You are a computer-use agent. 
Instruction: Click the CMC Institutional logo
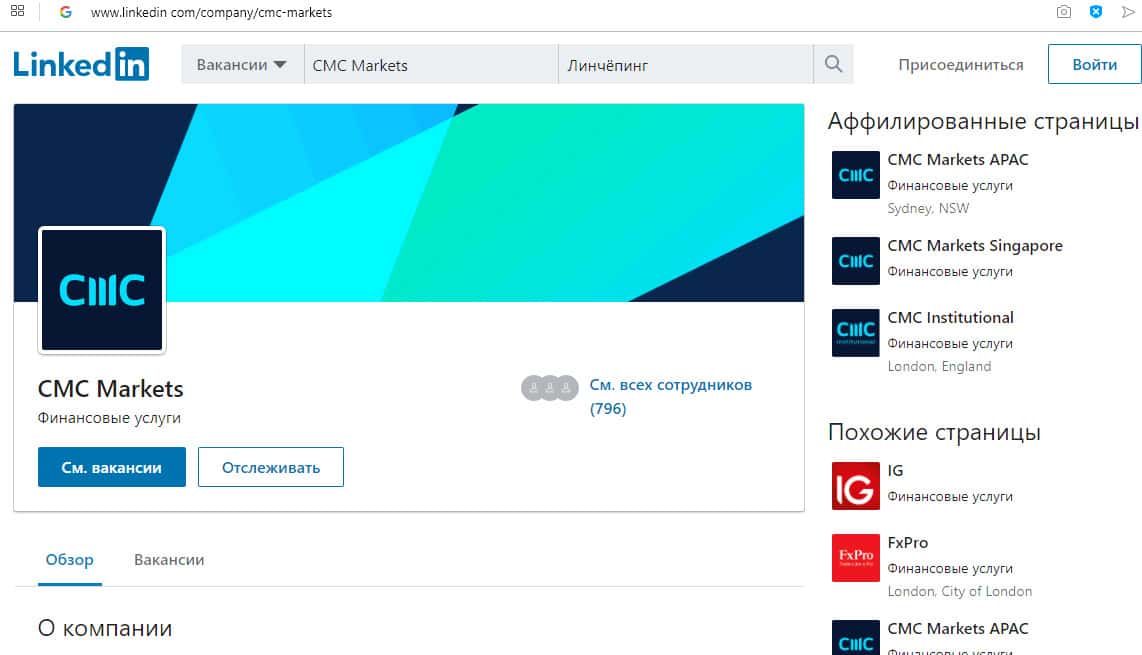coord(856,333)
